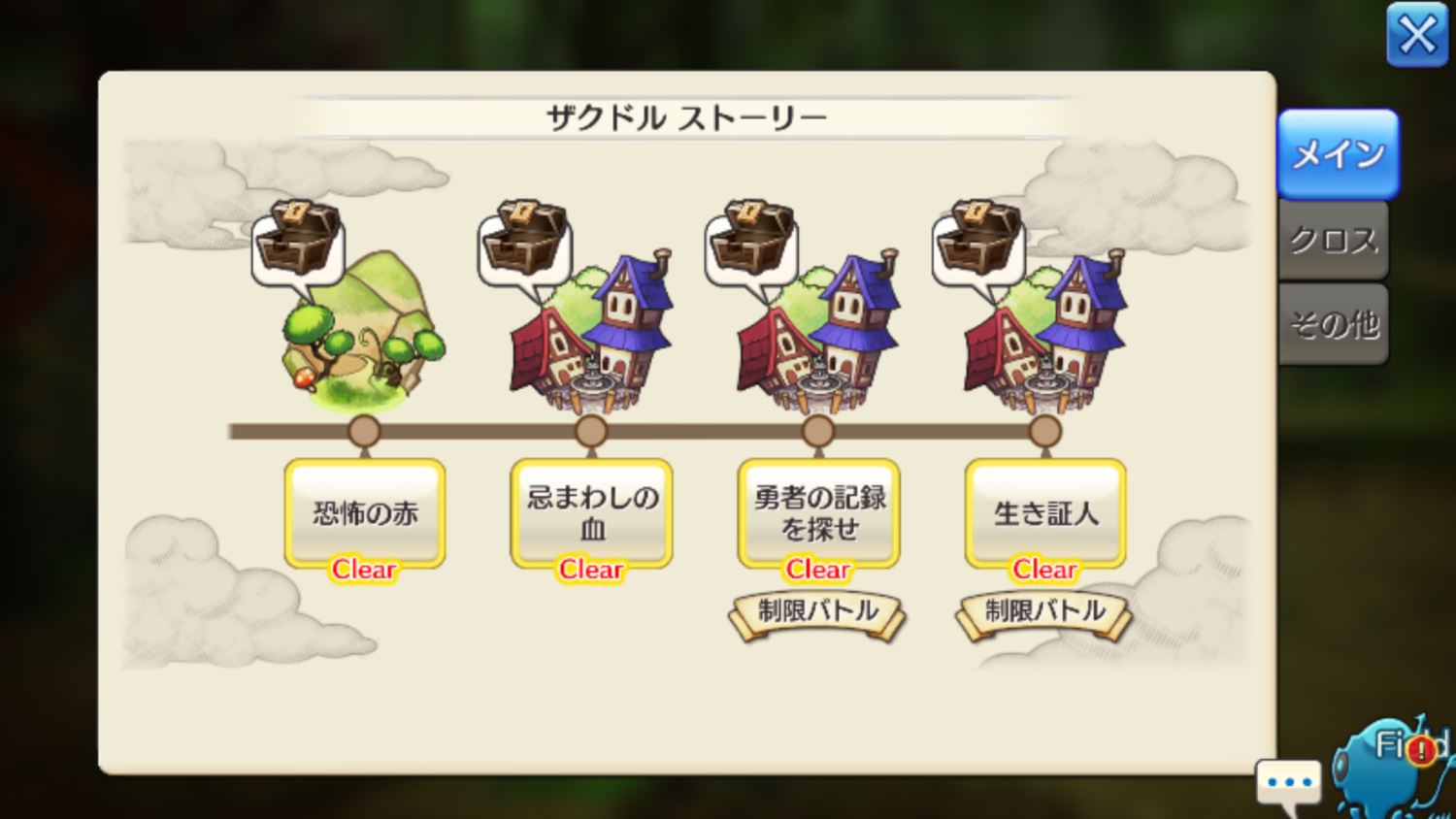Open treasure chest above 恐怖の赤 stage
This screenshot has width=1456, height=819.
pyautogui.click(x=299, y=243)
